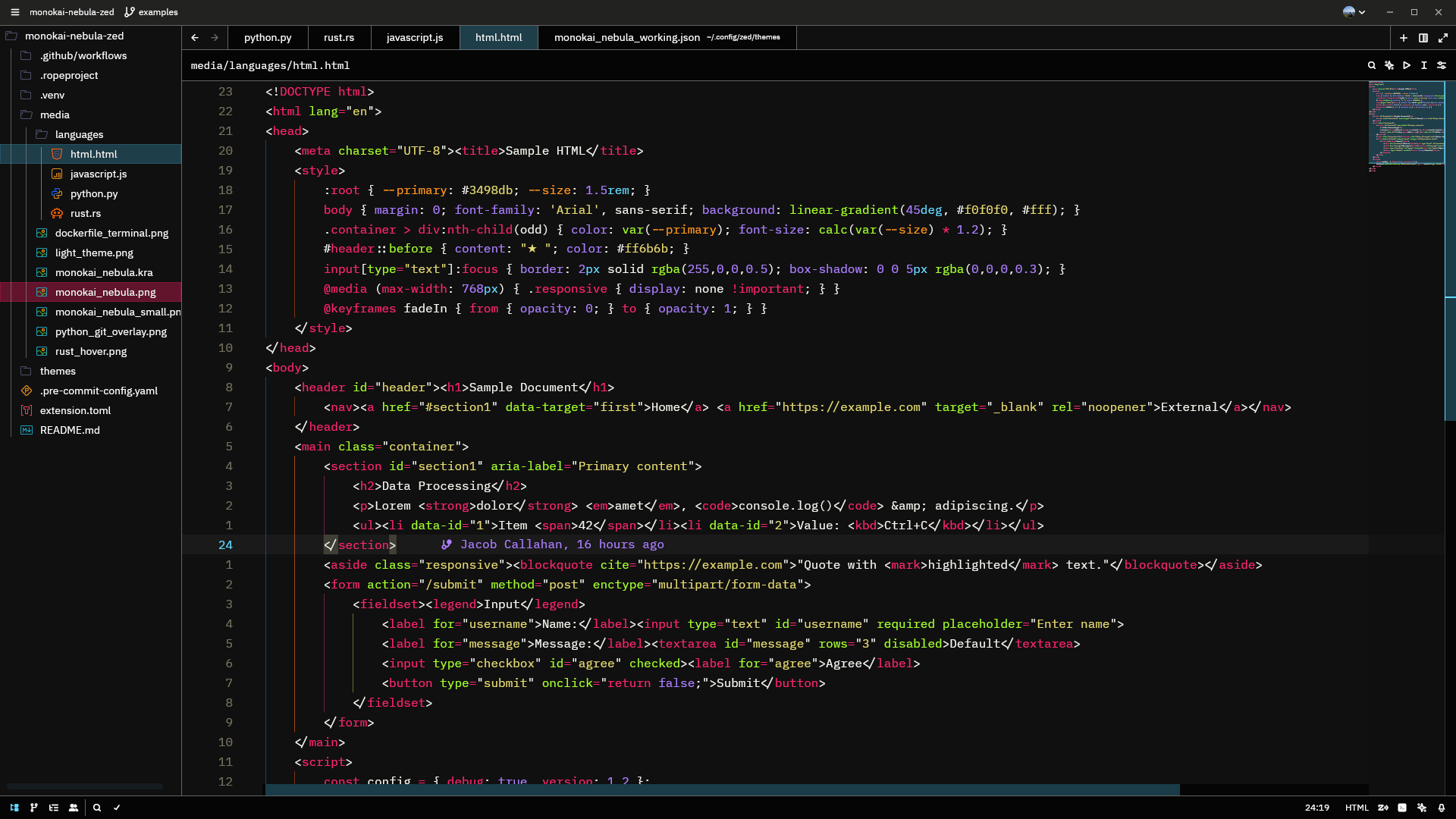Open project search from status bar

point(97,808)
